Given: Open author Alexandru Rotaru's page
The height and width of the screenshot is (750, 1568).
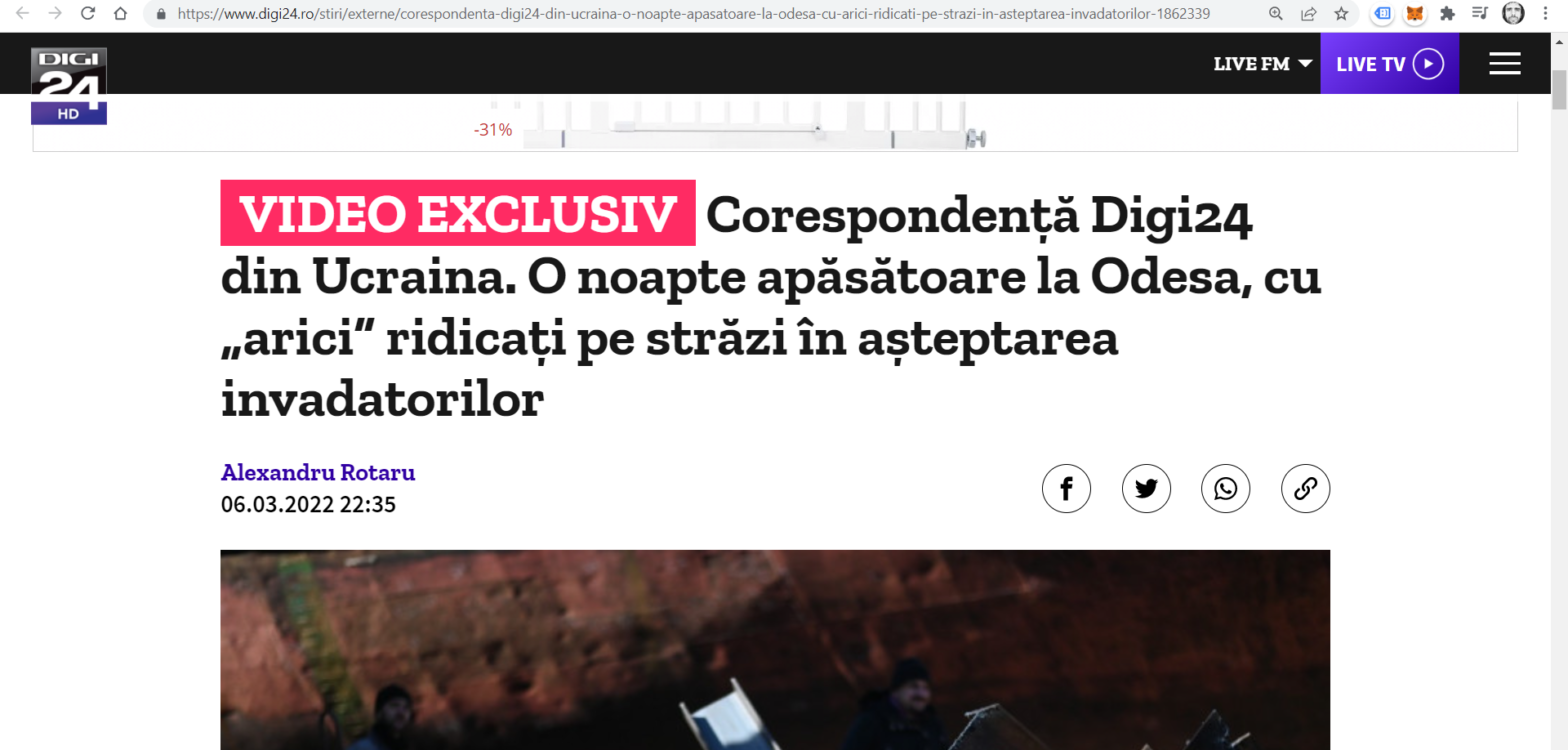Looking at the screenshot, I should pyautogui.click(x=318, y=473).
